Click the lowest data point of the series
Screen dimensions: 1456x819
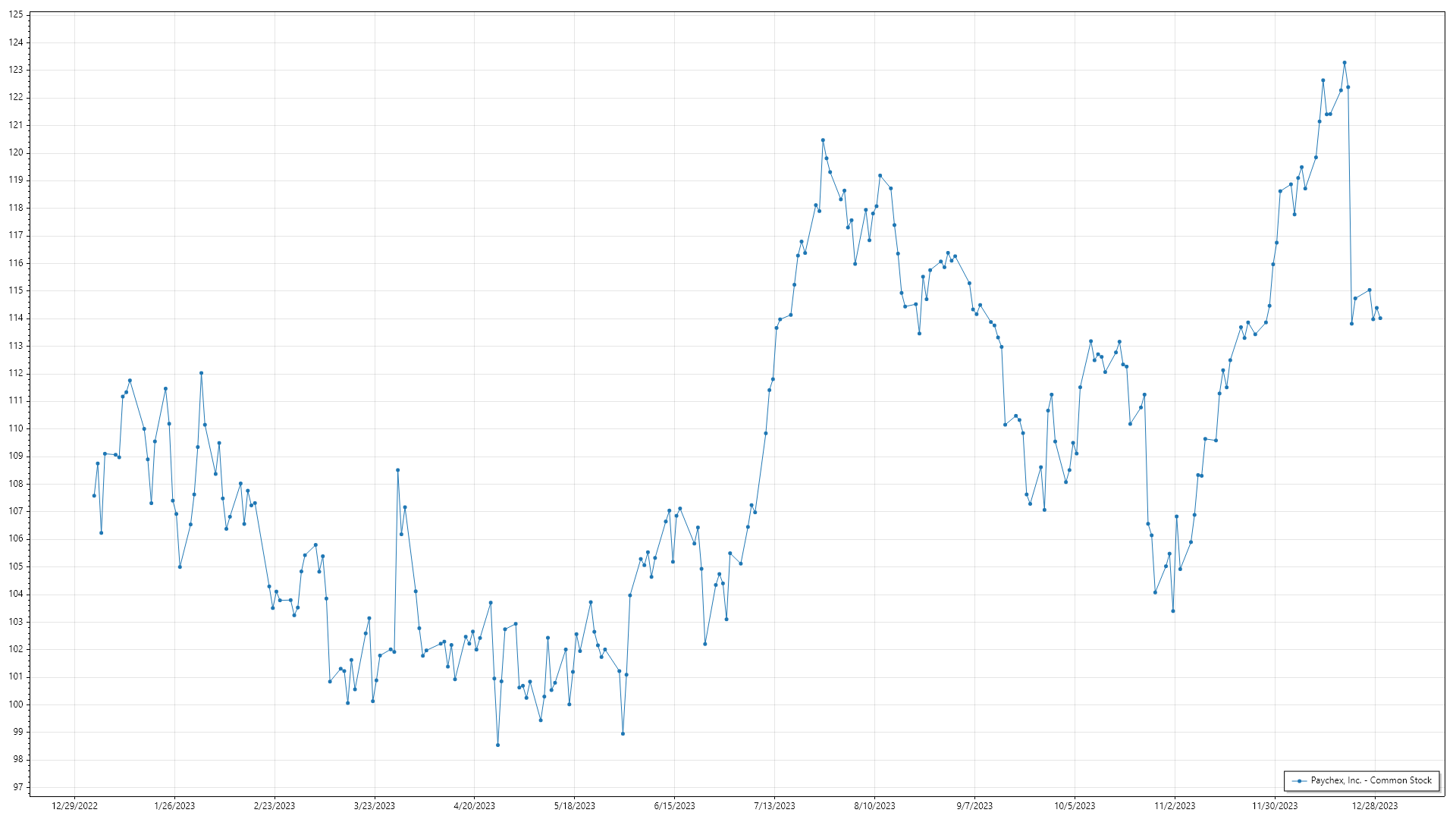click(x=497, y=745)
